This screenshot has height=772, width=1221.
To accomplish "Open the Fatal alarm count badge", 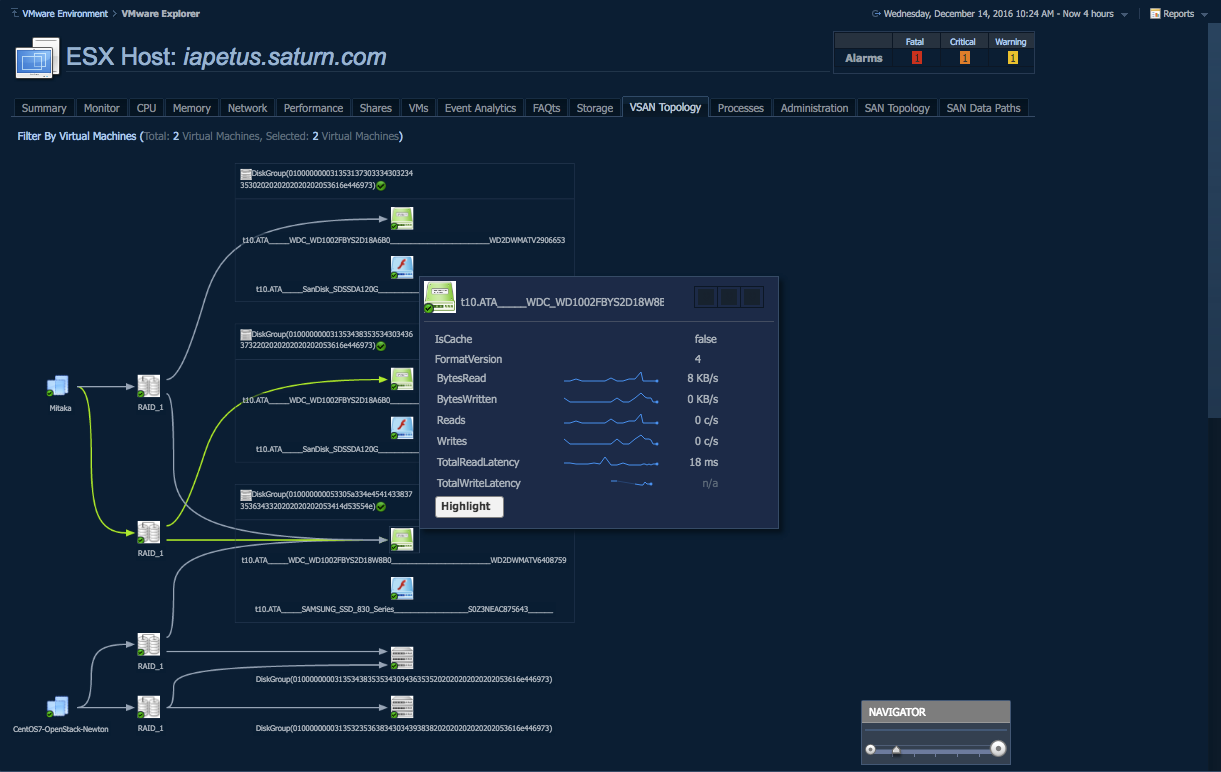I will tap(916, 58).
